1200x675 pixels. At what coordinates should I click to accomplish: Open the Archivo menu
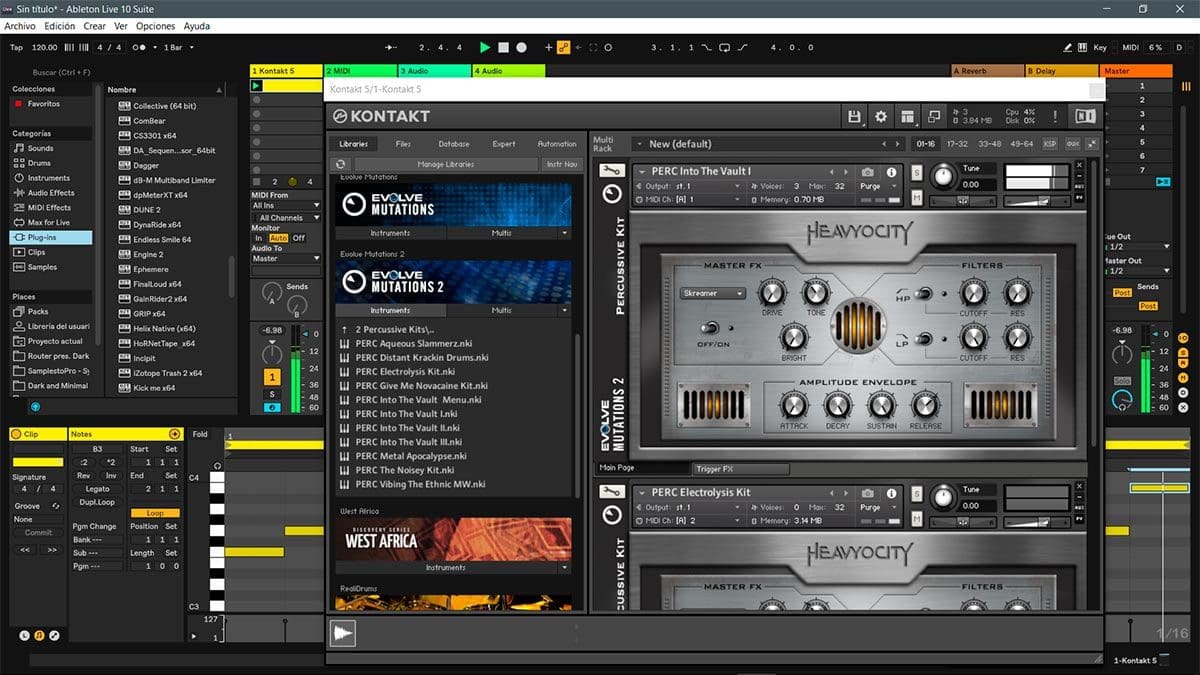(x=20, y=26)
